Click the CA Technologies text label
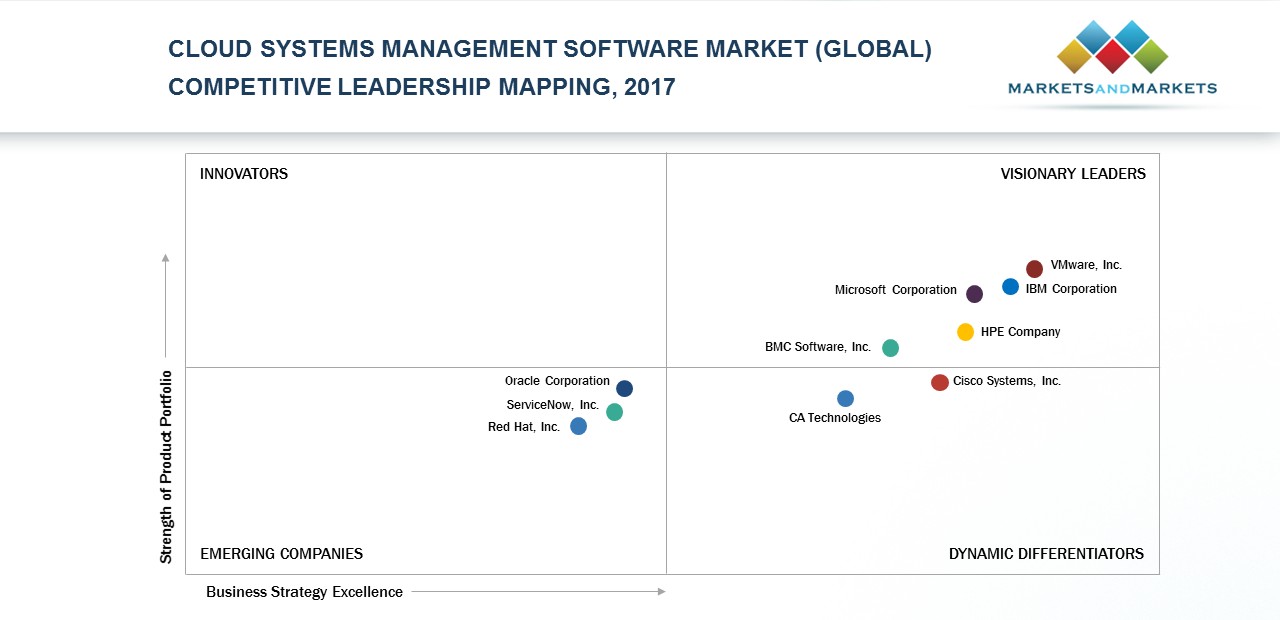 [x=834, y=418]
